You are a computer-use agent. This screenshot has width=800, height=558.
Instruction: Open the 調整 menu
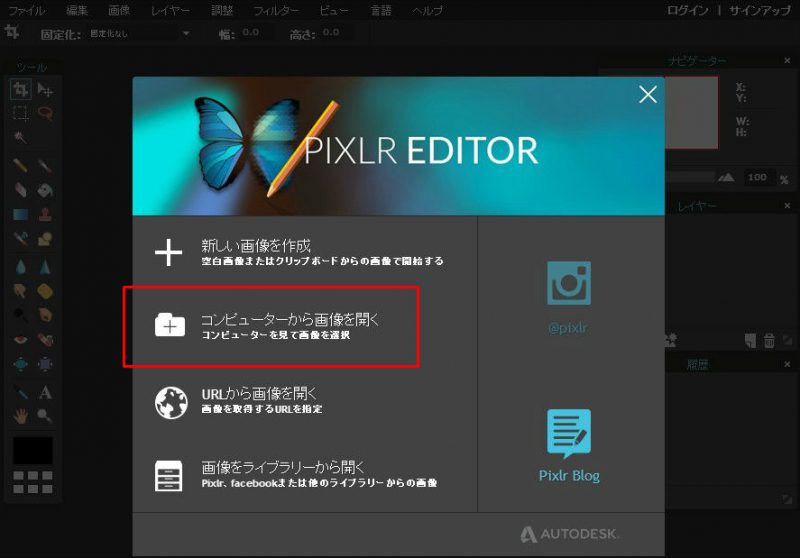click(x=222, y=10)
